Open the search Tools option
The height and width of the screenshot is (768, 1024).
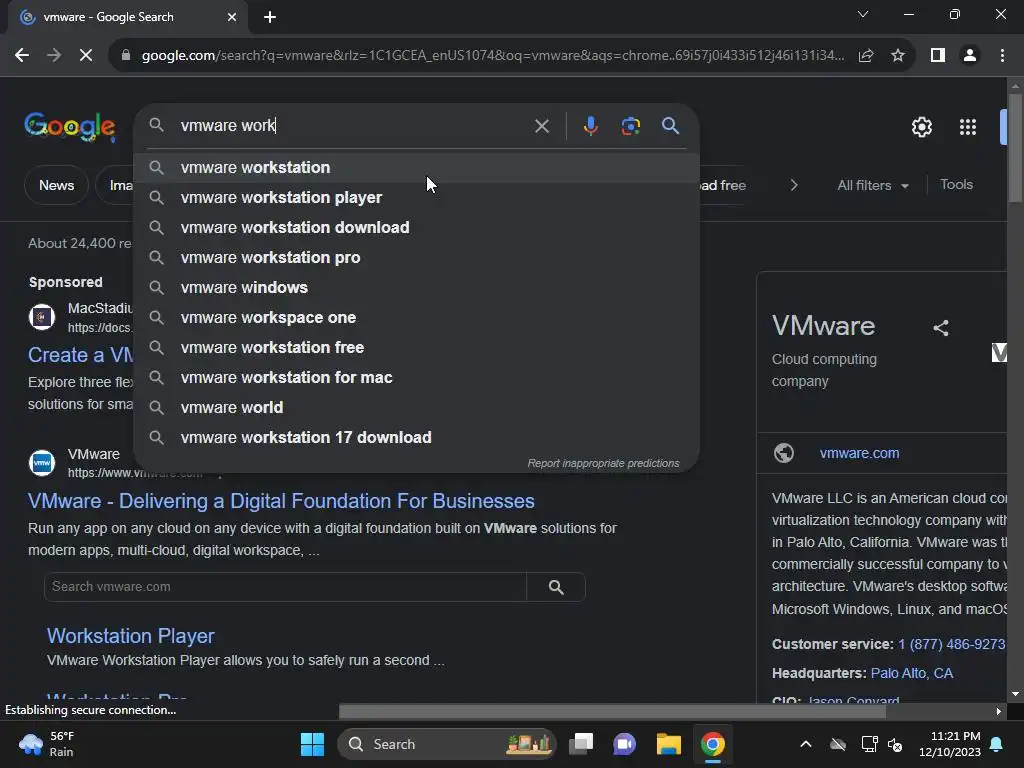tap(956, 185)
